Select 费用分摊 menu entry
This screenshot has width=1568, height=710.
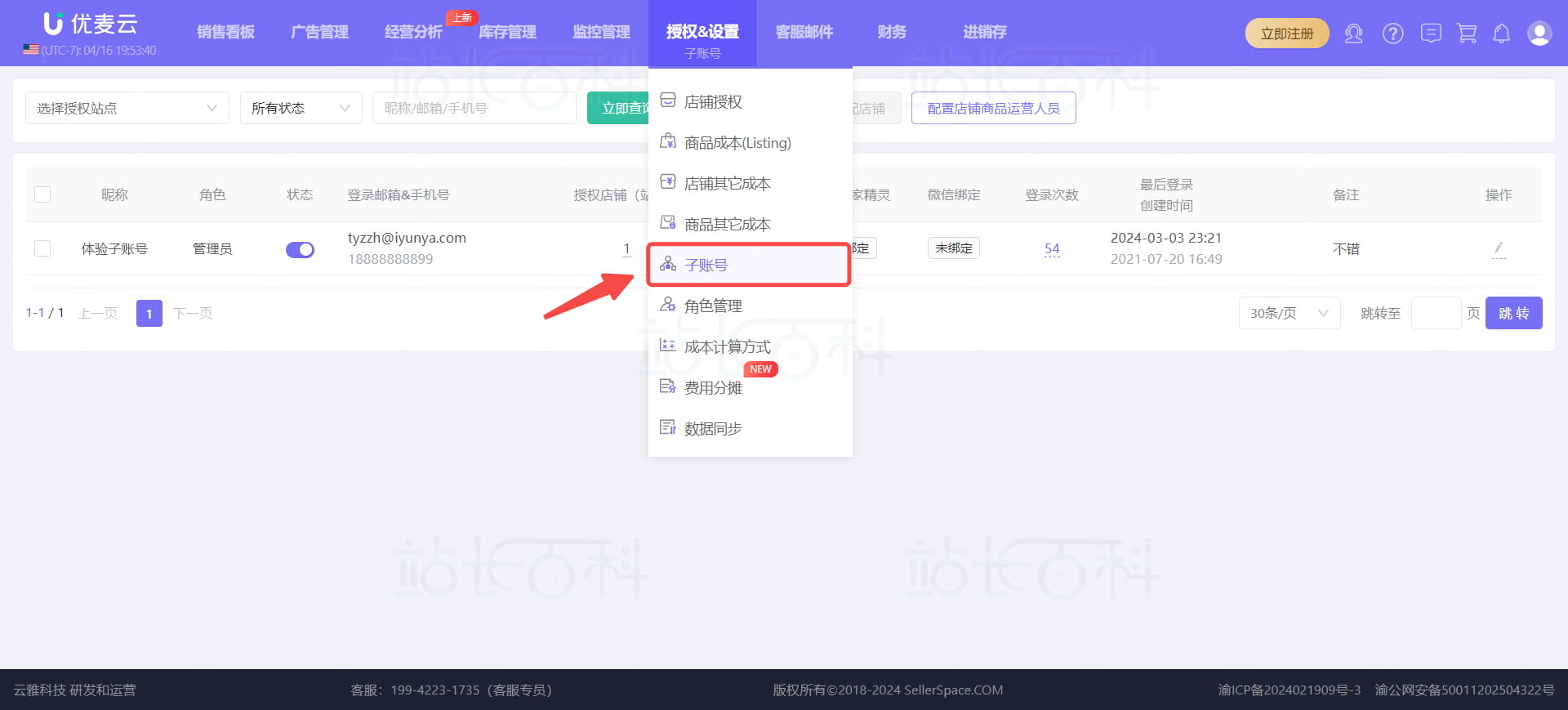(x=751, y=387)
